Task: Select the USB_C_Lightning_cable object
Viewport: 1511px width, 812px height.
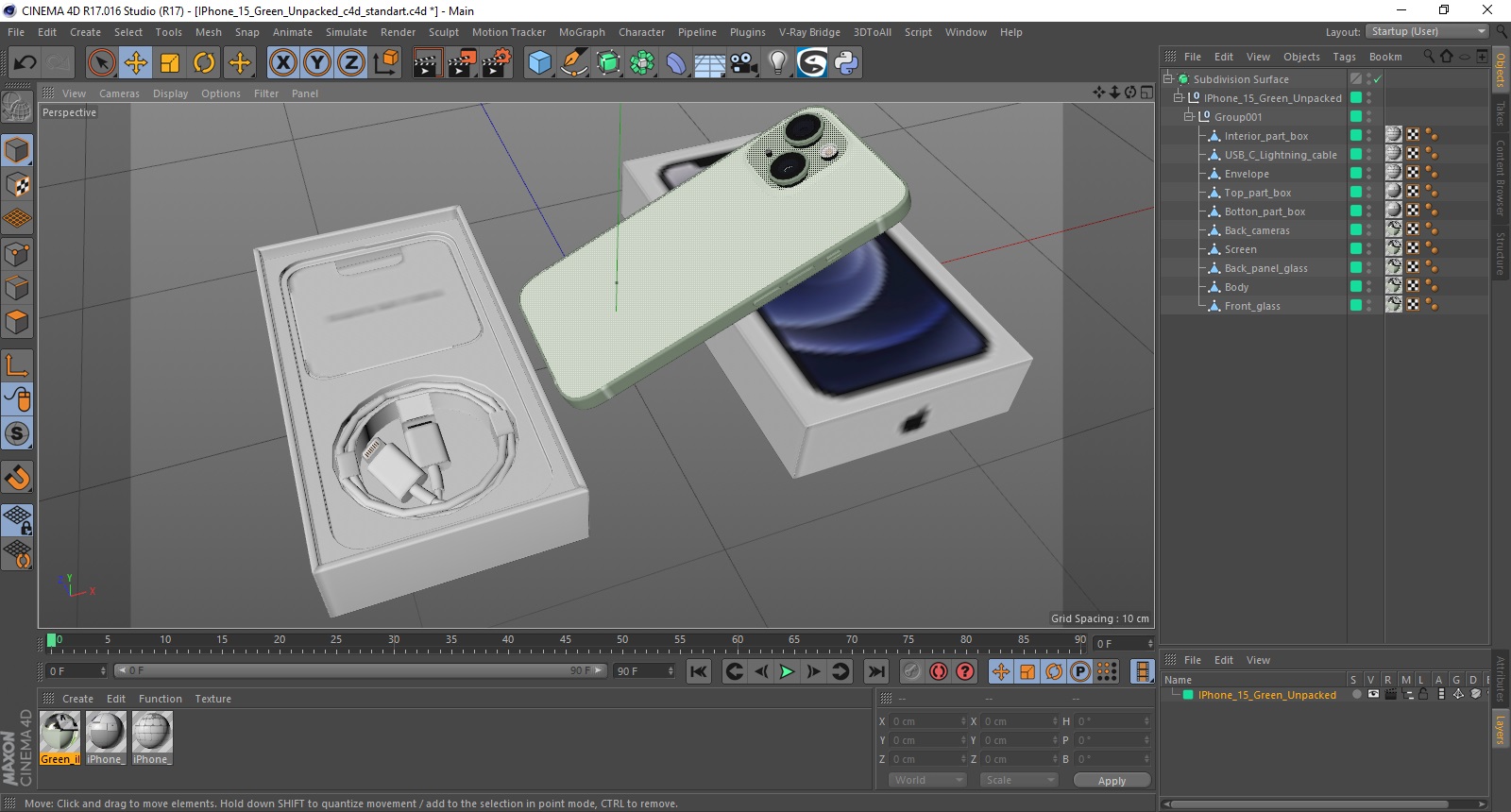Action: coord(1281,155)
